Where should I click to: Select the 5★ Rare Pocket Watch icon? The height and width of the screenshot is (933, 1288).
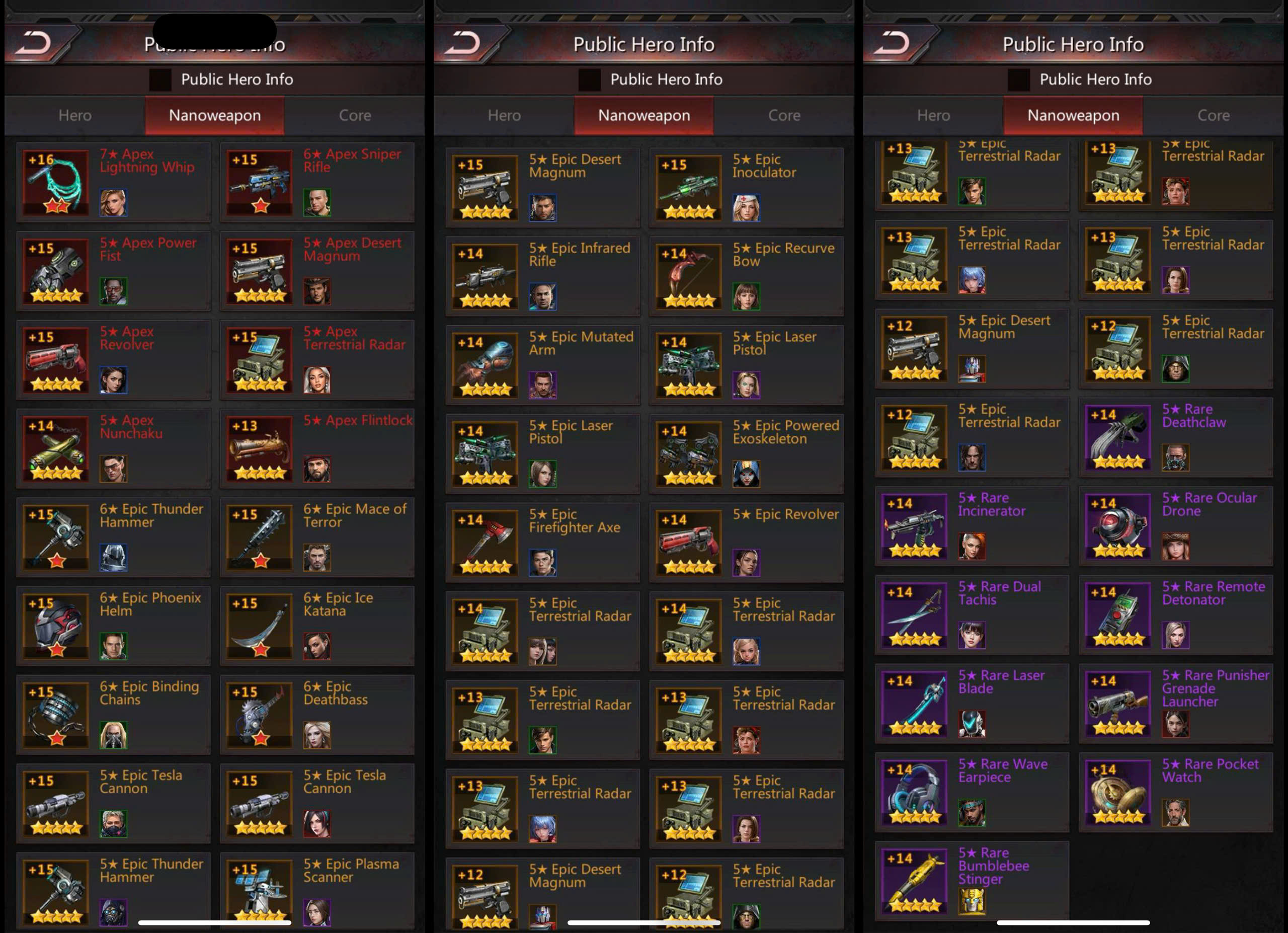[x=1118, y=792]
